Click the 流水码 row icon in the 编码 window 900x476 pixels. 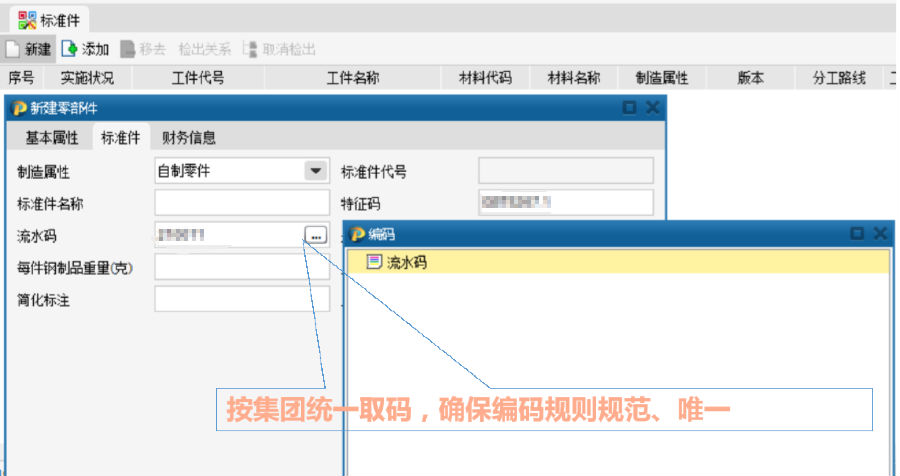click(374, 262)
